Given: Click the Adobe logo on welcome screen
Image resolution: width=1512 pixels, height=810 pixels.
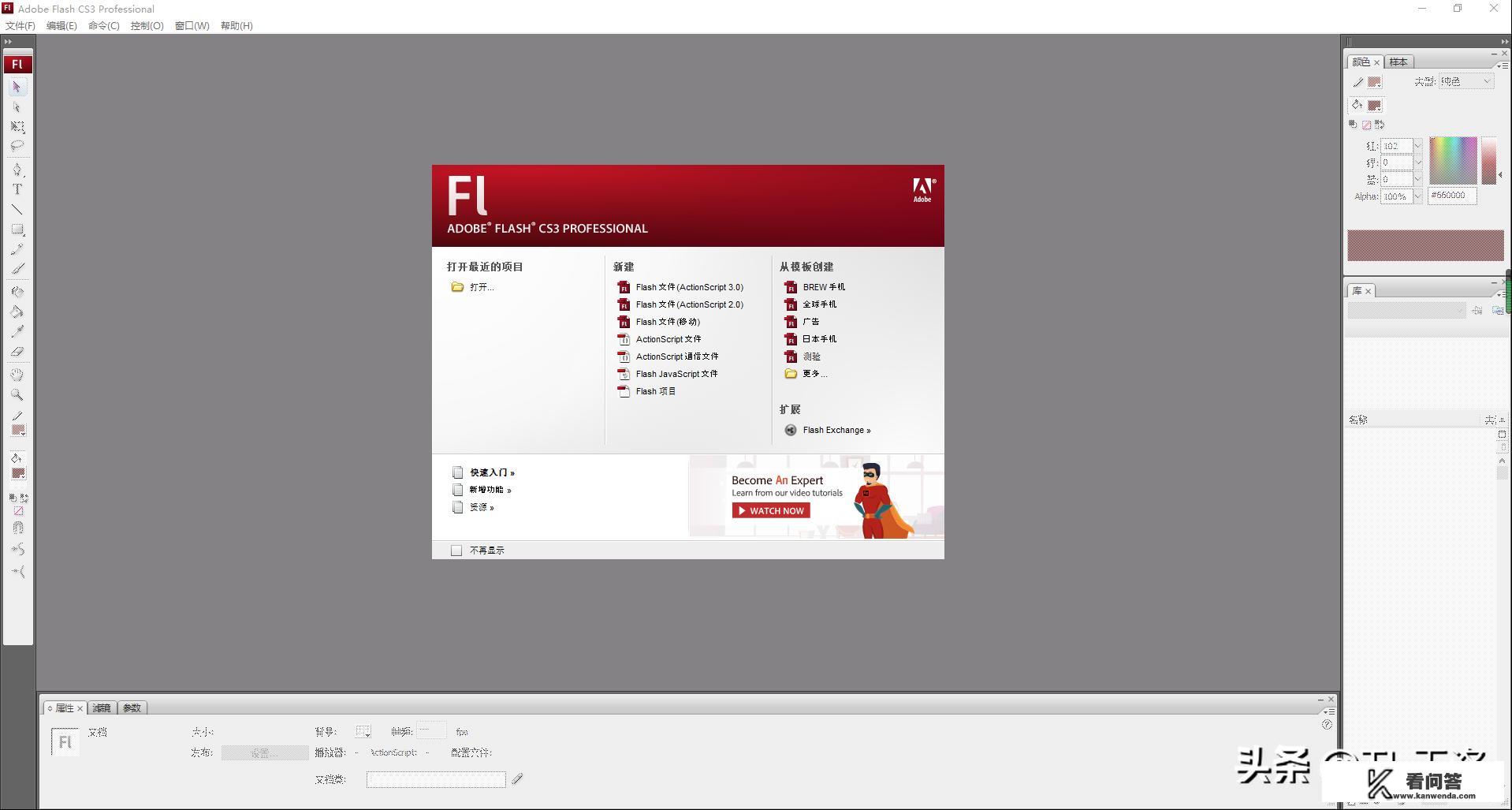Looking at the screenshot, I should click(x=923, y=190).
